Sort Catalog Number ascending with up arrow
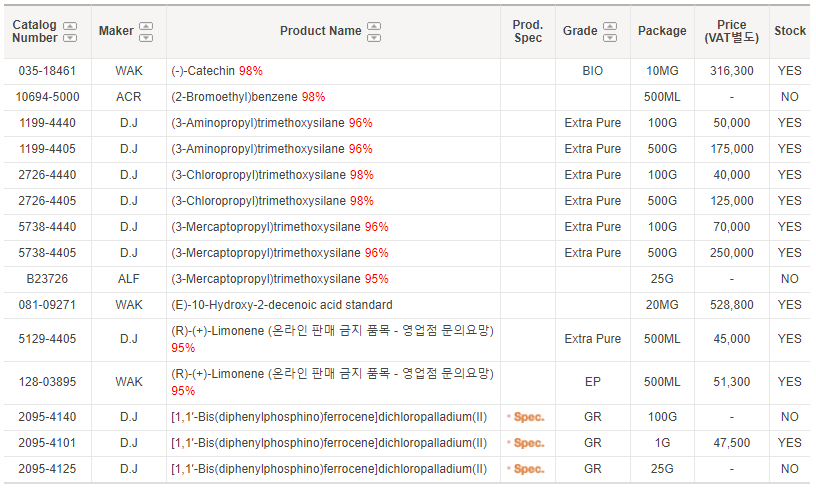The height and width of the screenshot is (489, 816). (70, 26)
